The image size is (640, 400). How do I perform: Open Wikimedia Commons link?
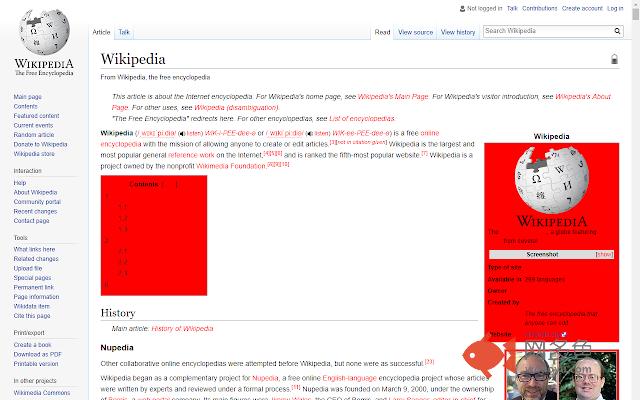[x=42, y=393]
